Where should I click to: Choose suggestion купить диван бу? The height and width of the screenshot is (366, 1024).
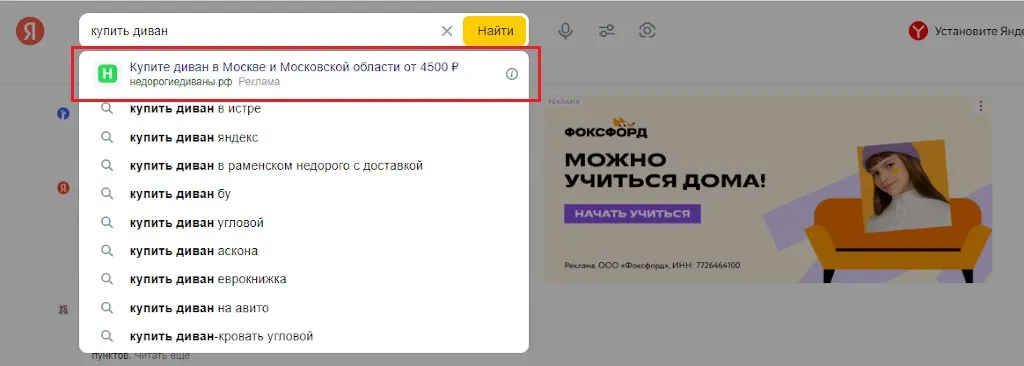click(x=304, y=194)
